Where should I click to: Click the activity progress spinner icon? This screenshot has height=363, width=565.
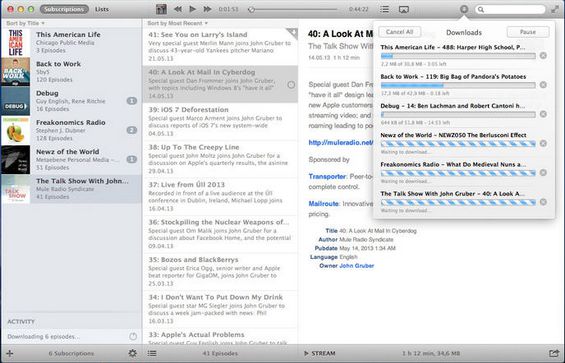[133, 337]
